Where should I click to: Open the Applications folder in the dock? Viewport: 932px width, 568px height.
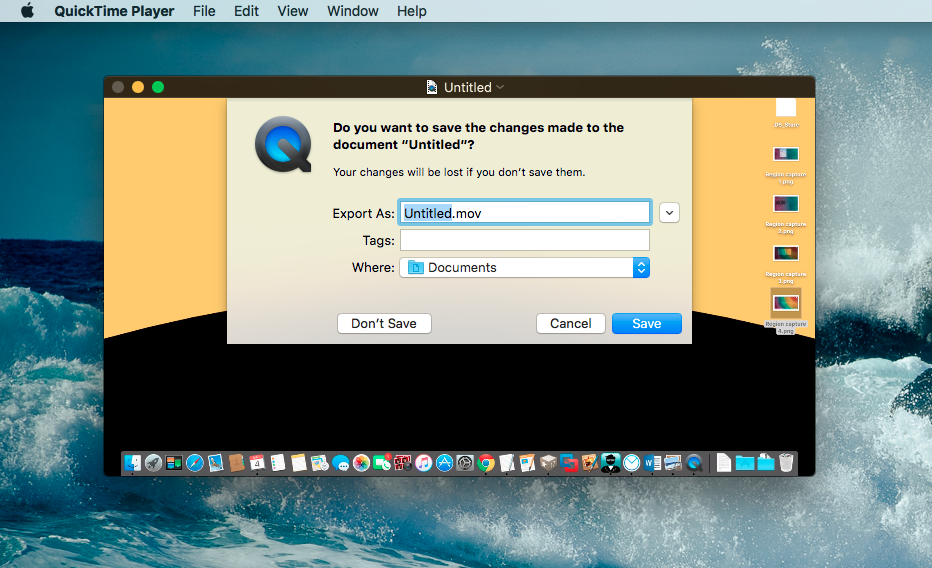(745, 463)
